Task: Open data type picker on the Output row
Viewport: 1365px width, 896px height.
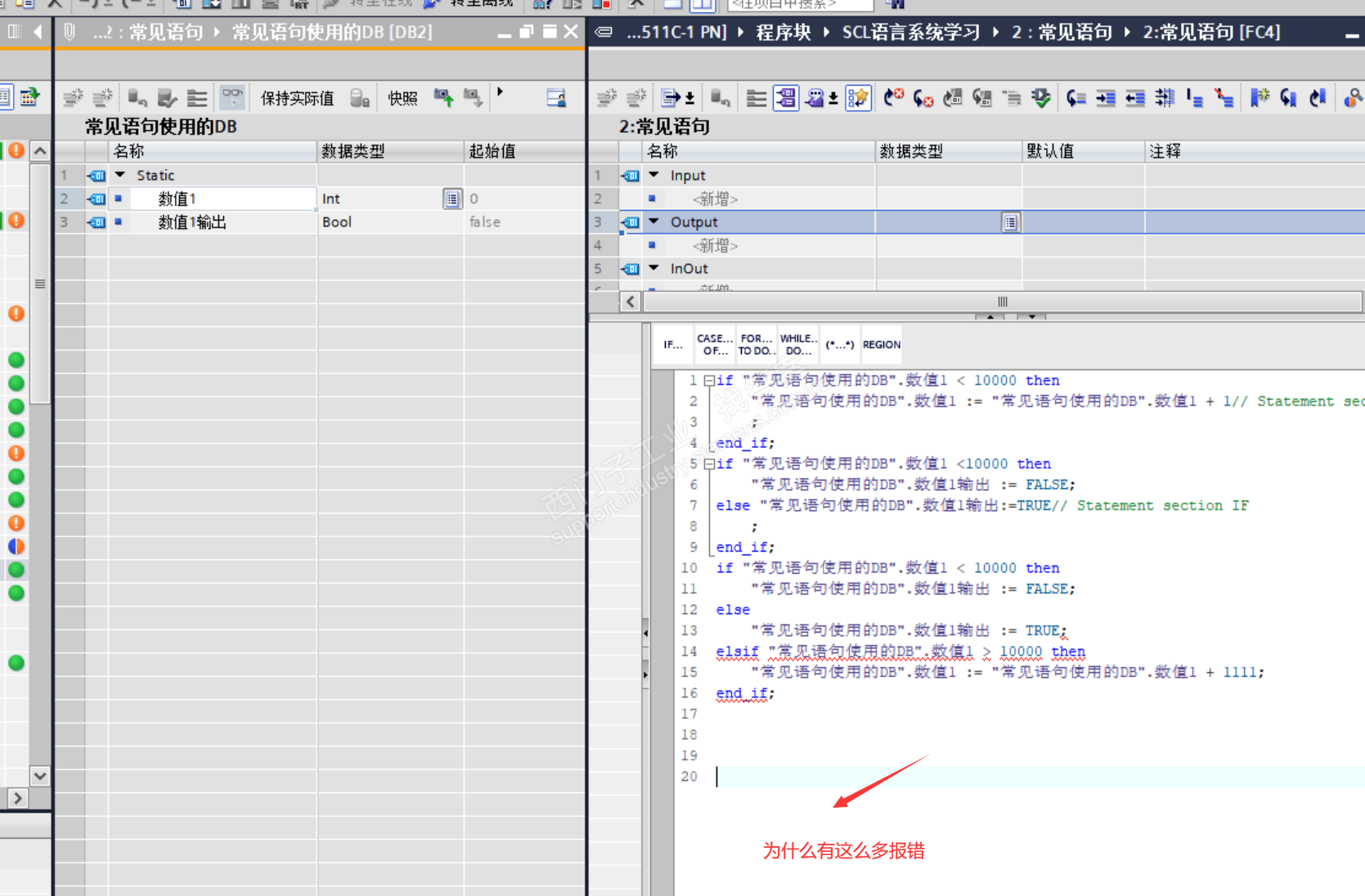Action: tap(1011, 222)
